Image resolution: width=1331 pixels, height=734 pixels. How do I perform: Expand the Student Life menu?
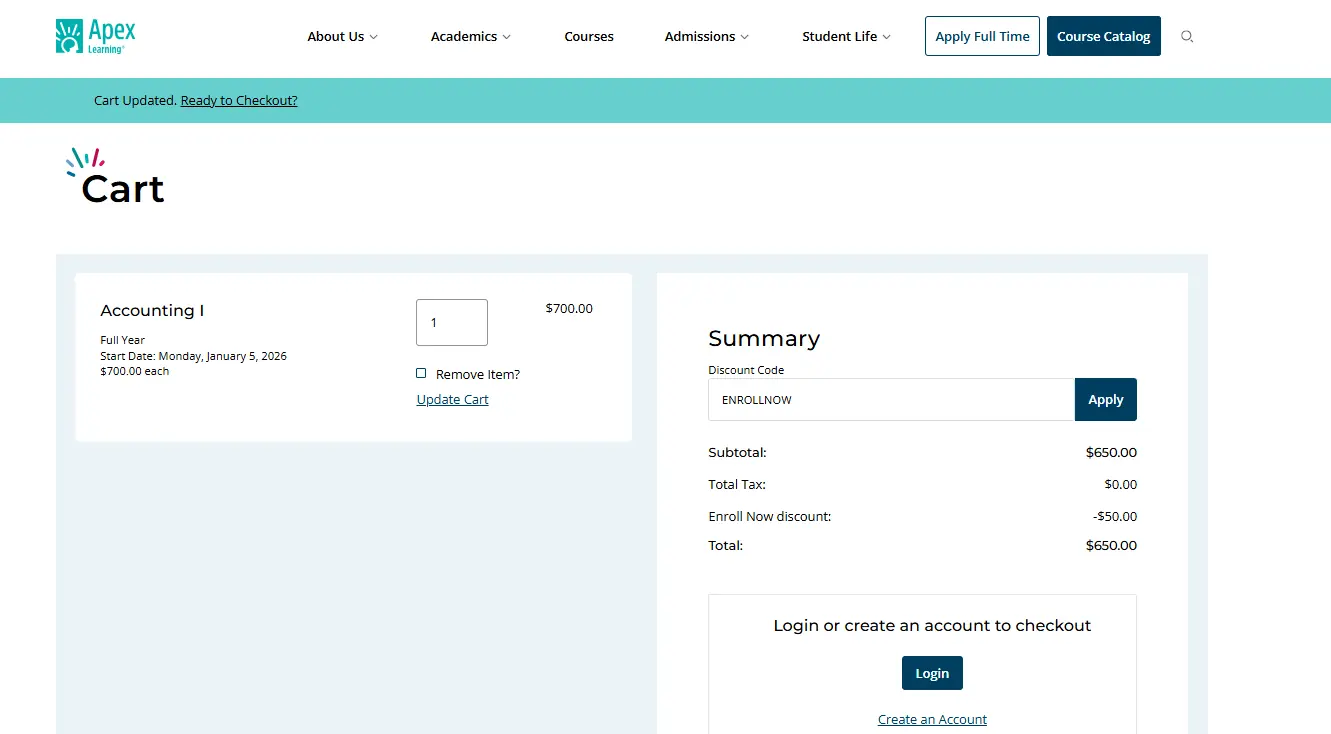pos(845,37)
